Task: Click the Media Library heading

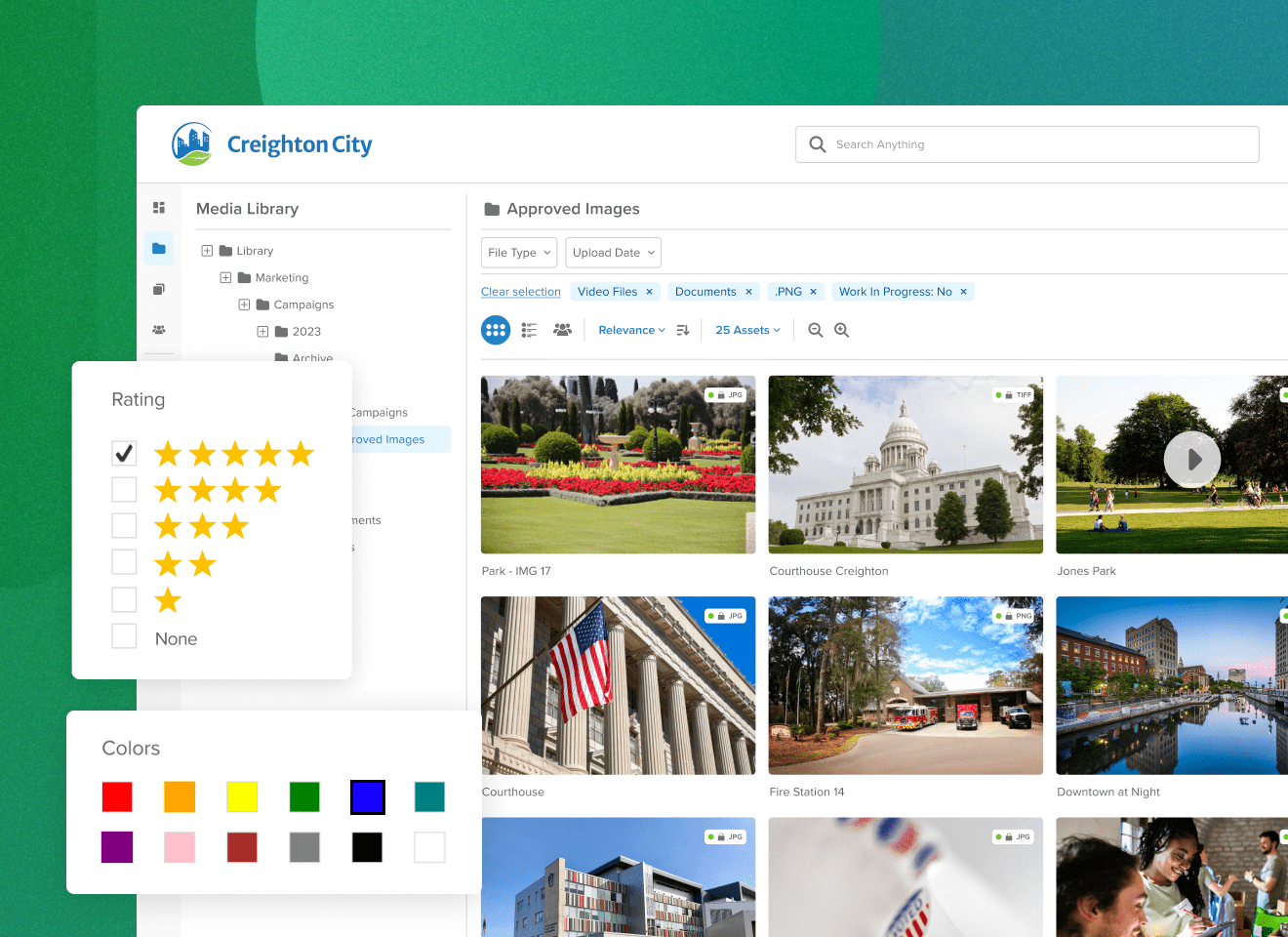Action: (x=248, y=209)
